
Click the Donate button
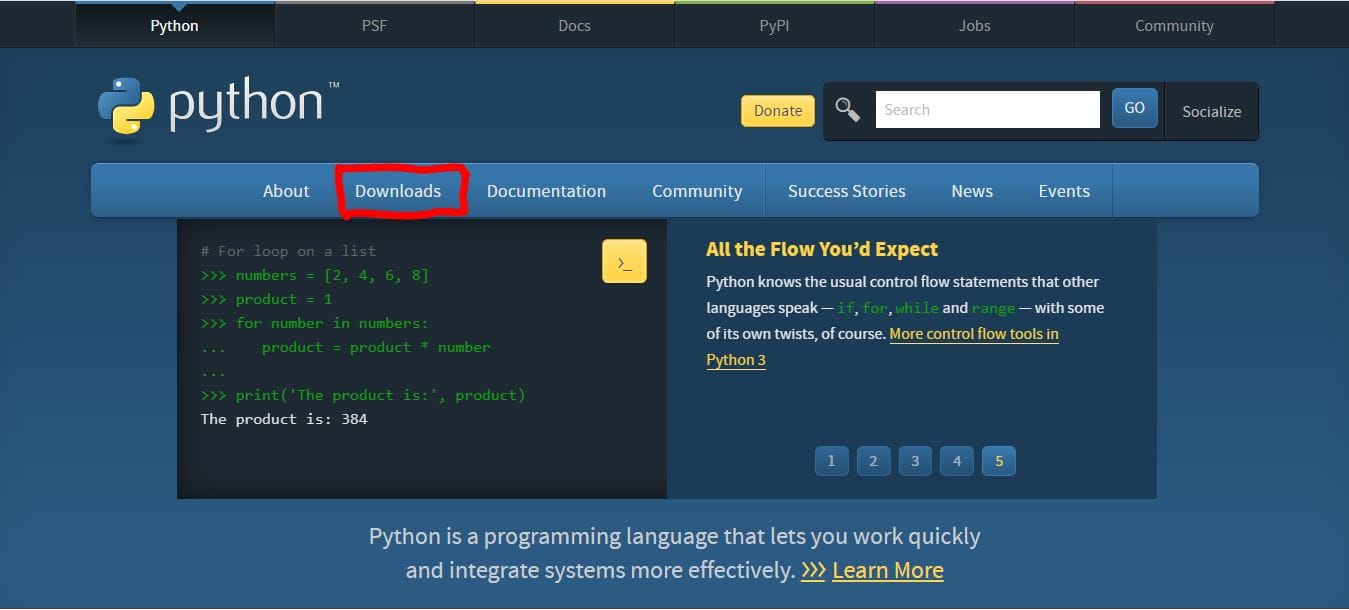pyautogui.click(x=777, y=111)
